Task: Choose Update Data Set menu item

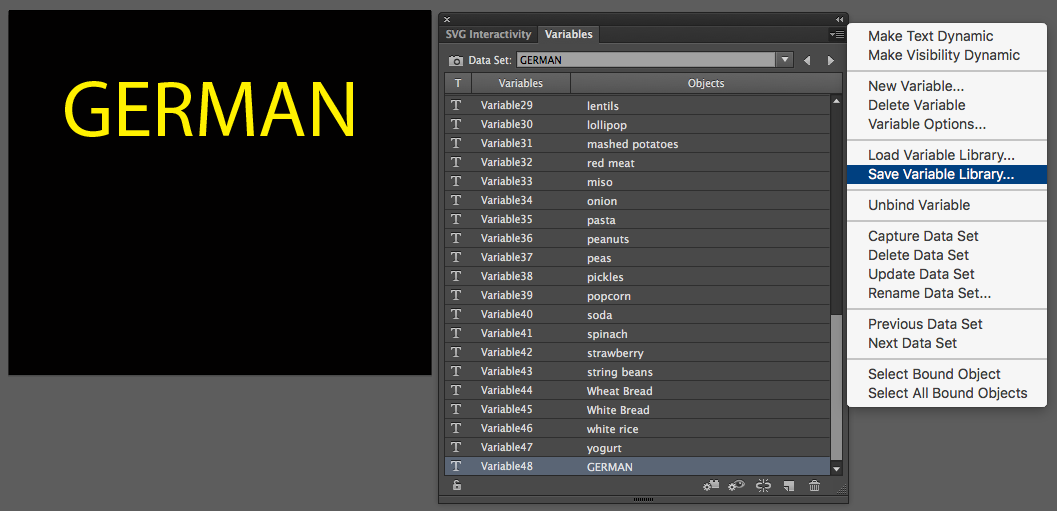Action: point(921,274)
